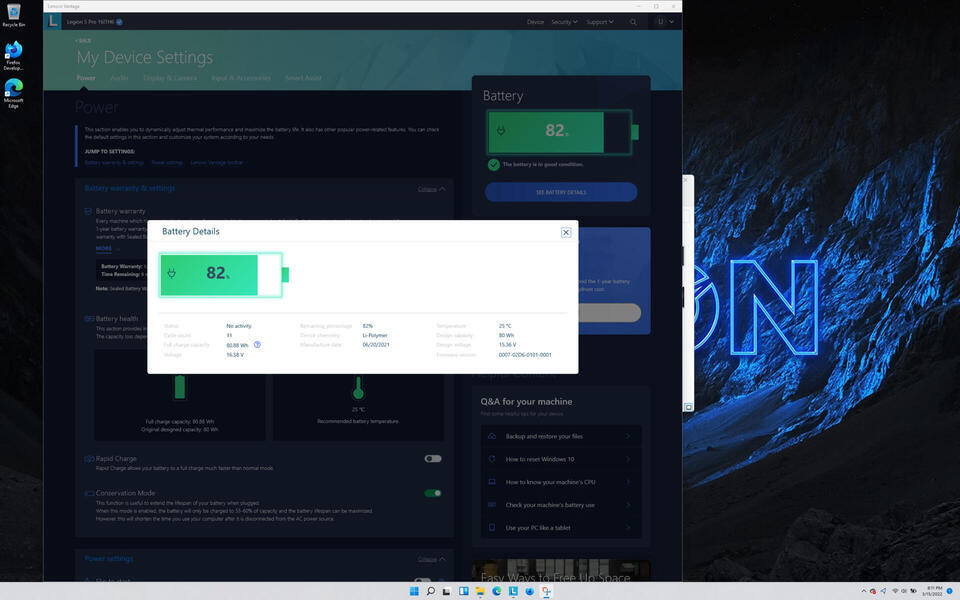Open the Easy Ways to Free Up Space thumbnail
Screen dimensions: 960x600
coord(561,571)
